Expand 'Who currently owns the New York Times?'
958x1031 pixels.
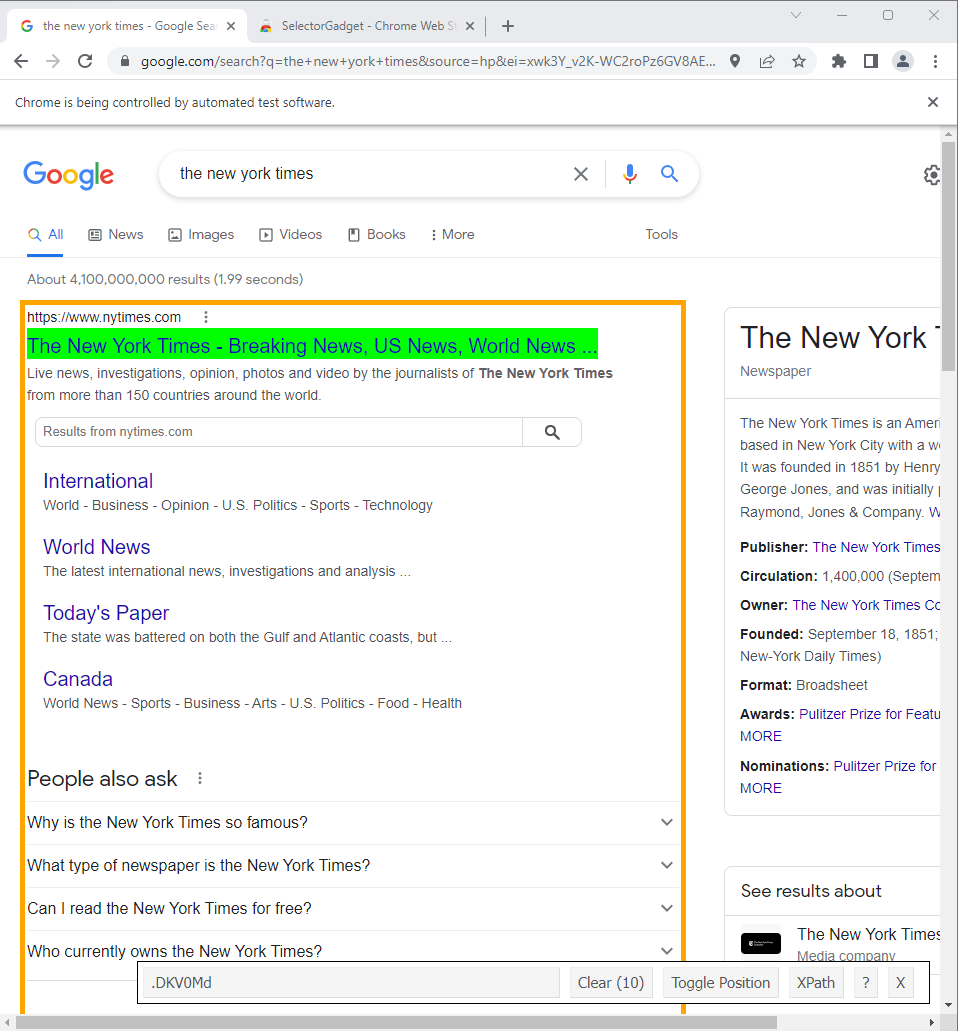click(x=352, y=951)
